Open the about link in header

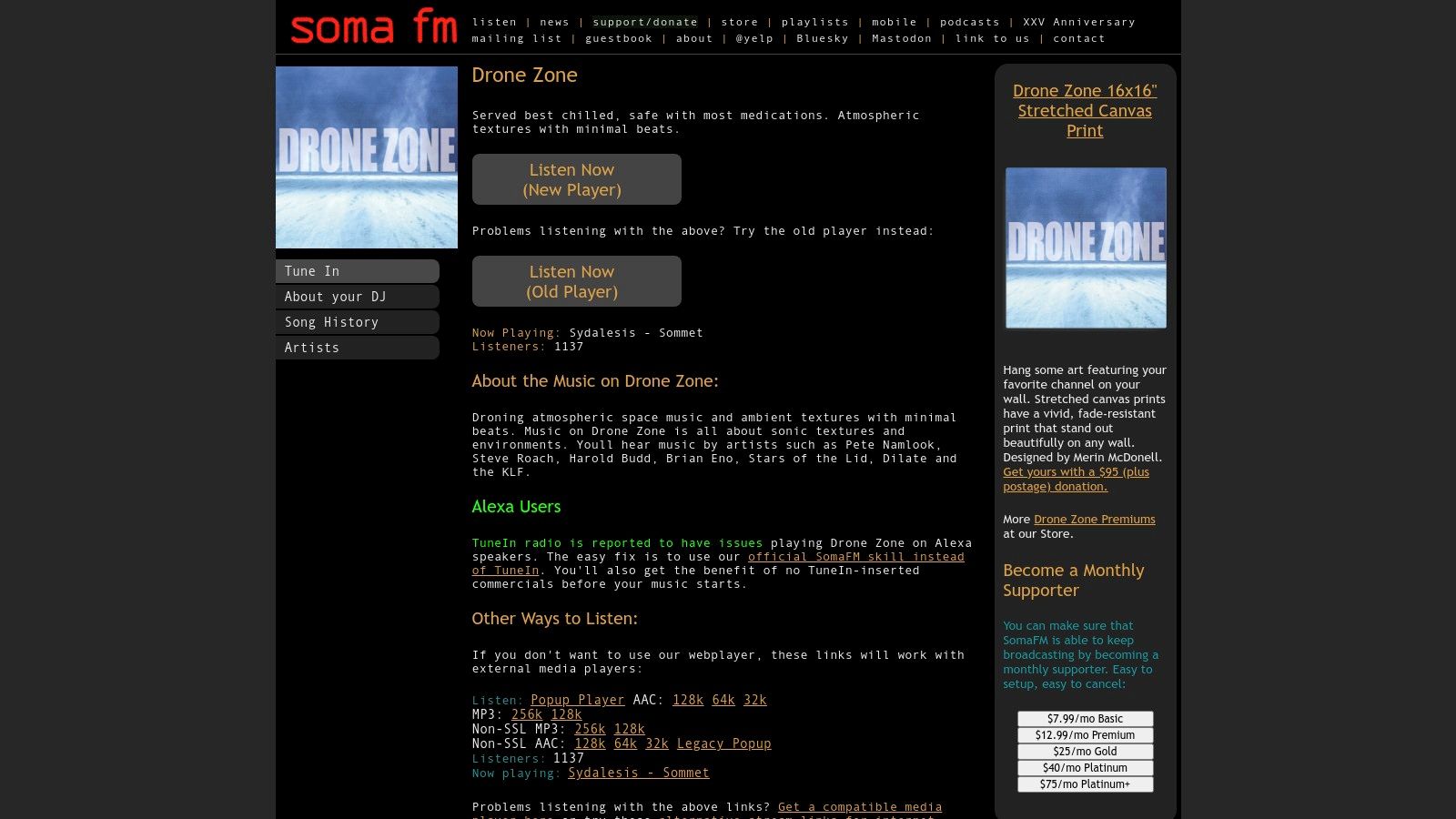(x=694, y=38)
